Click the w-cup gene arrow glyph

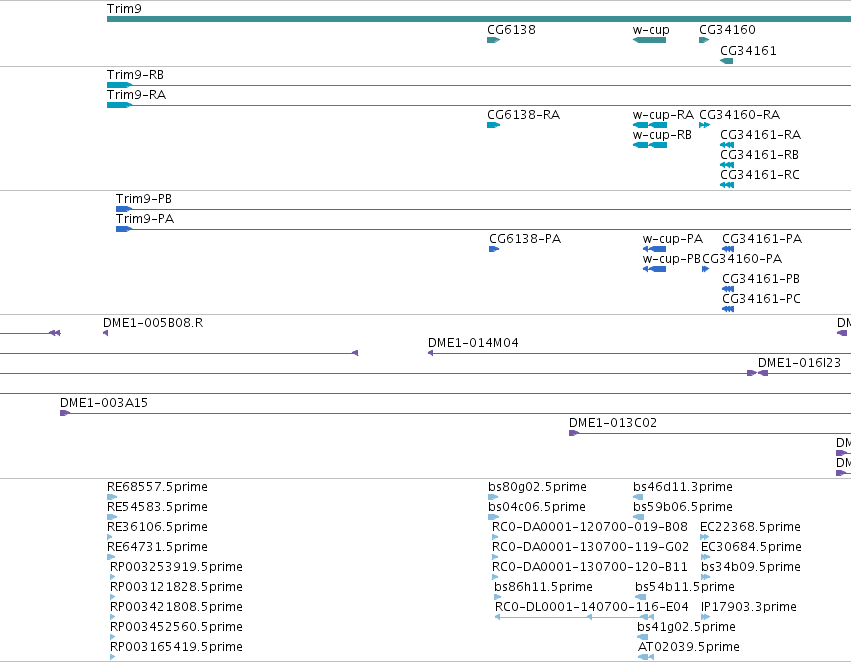(649, 40)
